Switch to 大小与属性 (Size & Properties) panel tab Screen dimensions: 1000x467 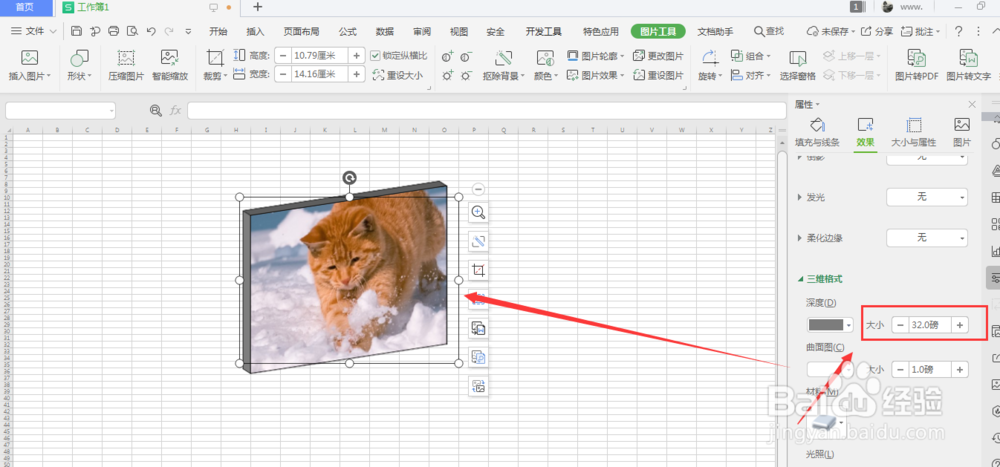pyautogui.click(x=913, y=133)
